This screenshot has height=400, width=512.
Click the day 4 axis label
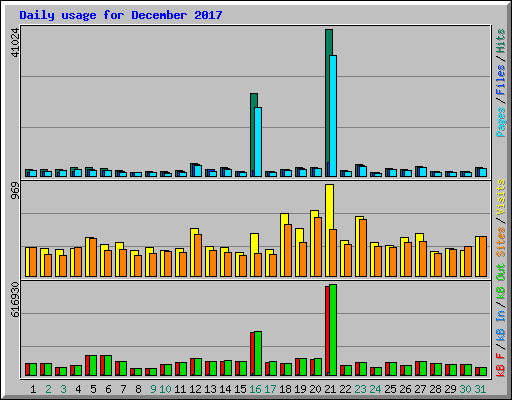(78, 389)
